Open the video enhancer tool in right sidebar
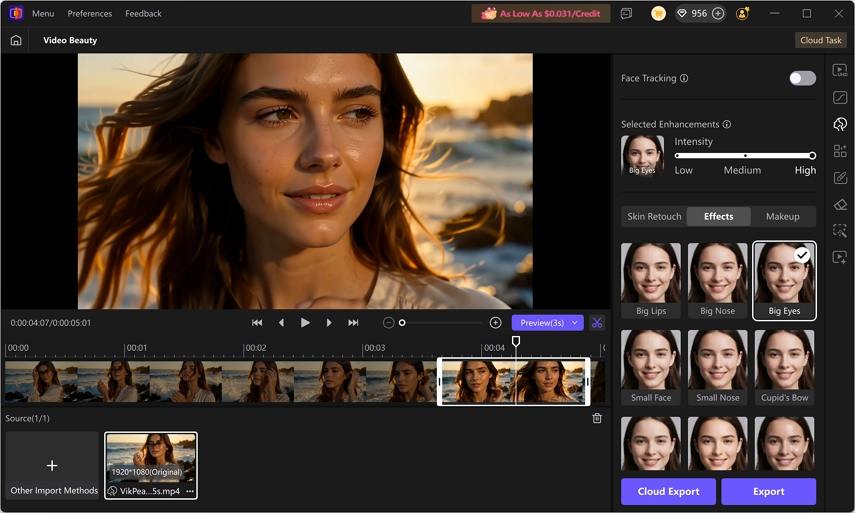Screen dimensions: 855x513 coord(840,70)
